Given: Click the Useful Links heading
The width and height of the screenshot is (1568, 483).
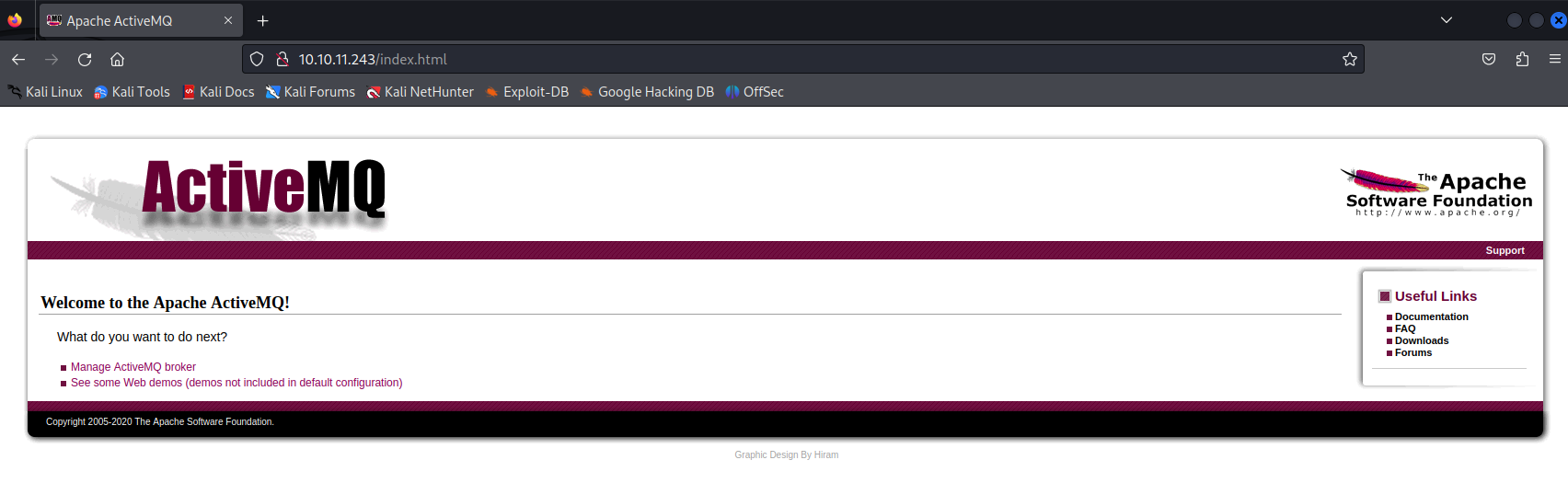Looking at the screenshot, I should [x=1435, y=296].
